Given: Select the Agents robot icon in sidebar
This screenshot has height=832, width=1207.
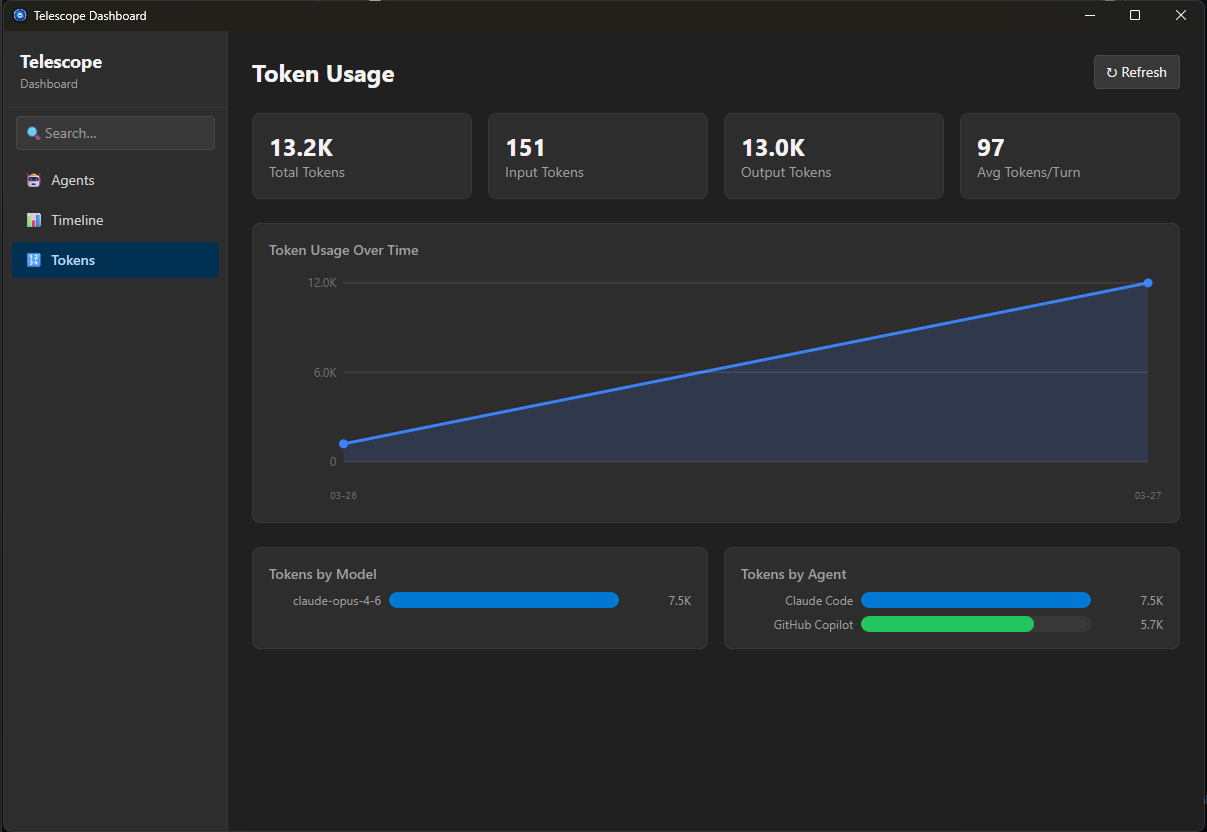Looking at the screenshot, I should [33, 180].
